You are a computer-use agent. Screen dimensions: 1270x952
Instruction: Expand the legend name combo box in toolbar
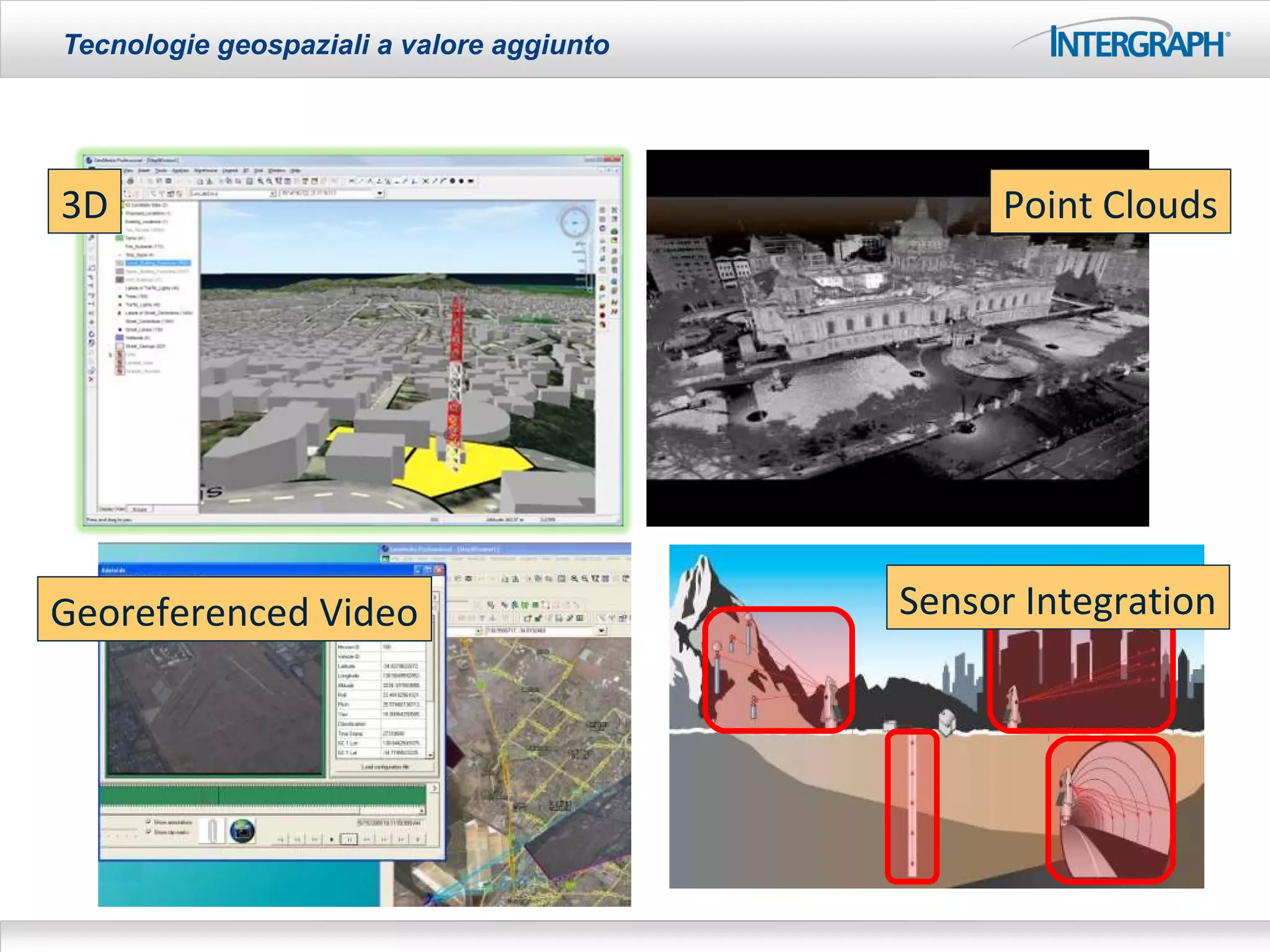coord(272,193)
